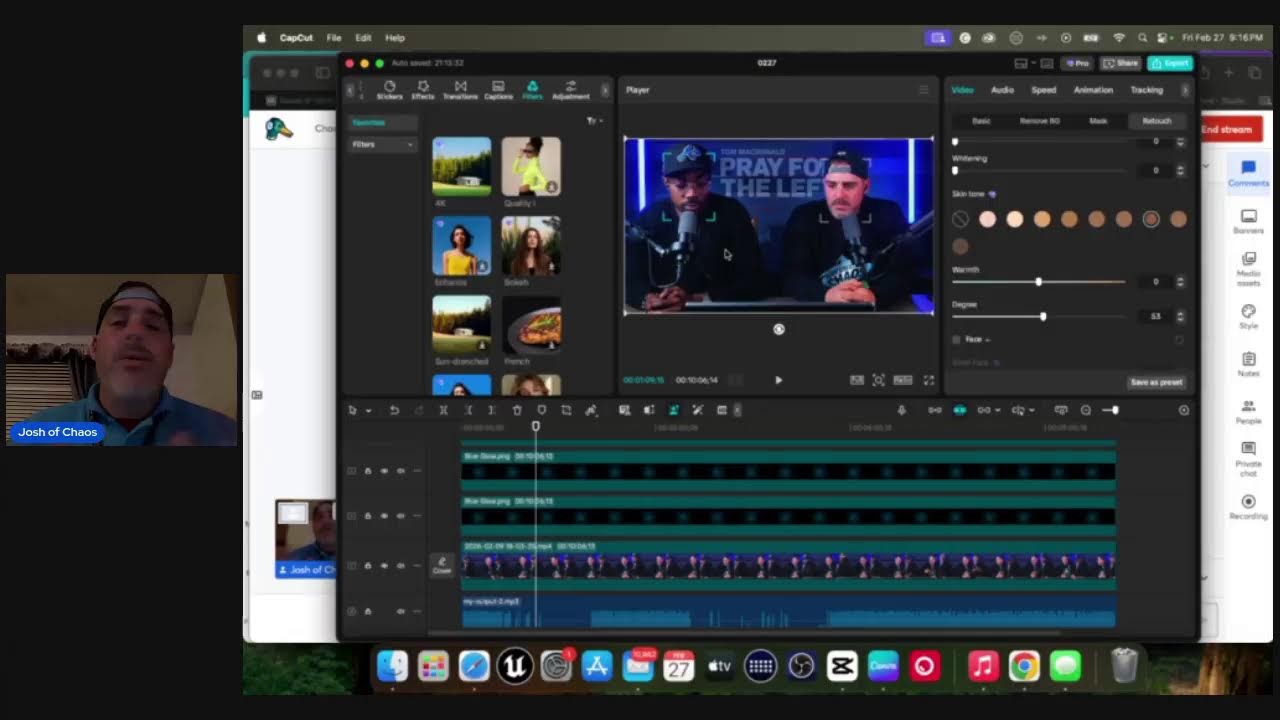Hide the first Blue Glow track with eye icon
This screenshot has width=1280, height=720.
384,471
